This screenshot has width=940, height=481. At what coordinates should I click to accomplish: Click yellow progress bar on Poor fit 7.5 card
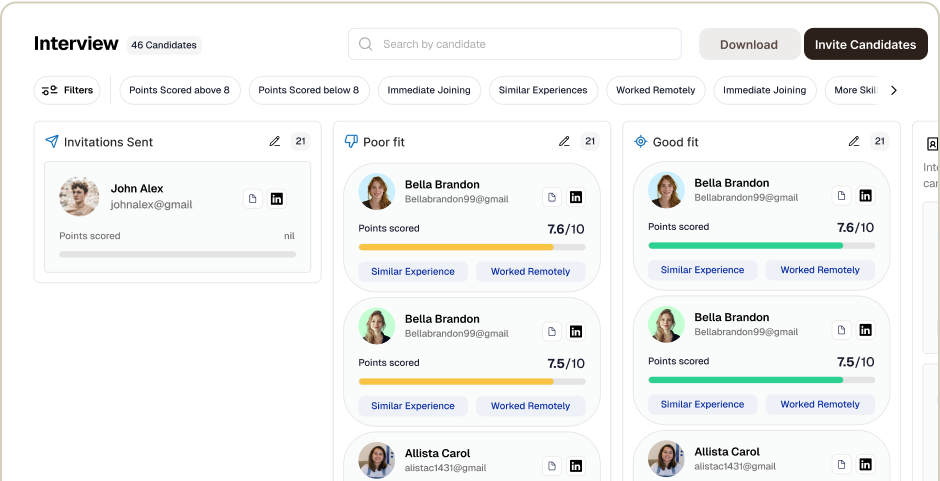472,381
